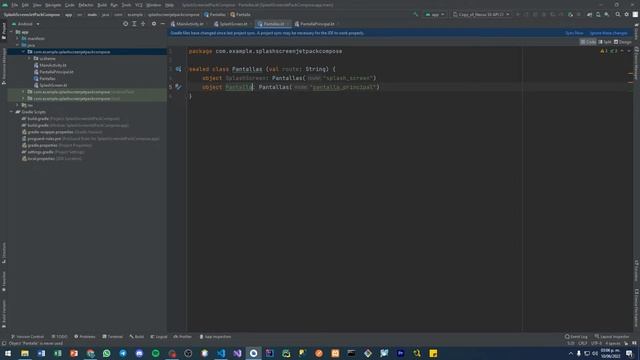The height and width of the screenshot is (360, 640).
Task: Open Windows notification center icon
Action: pyautogui.click(x=629, y=353)
